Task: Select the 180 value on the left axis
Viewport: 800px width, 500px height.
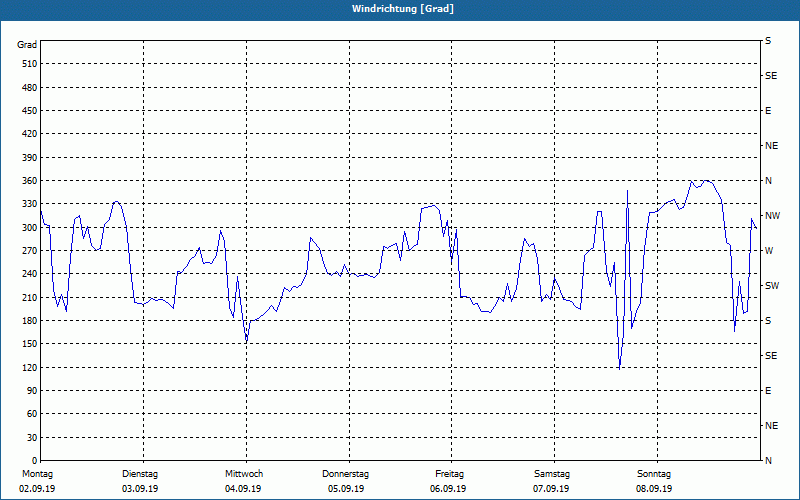Action: click(x=30, y=320)
